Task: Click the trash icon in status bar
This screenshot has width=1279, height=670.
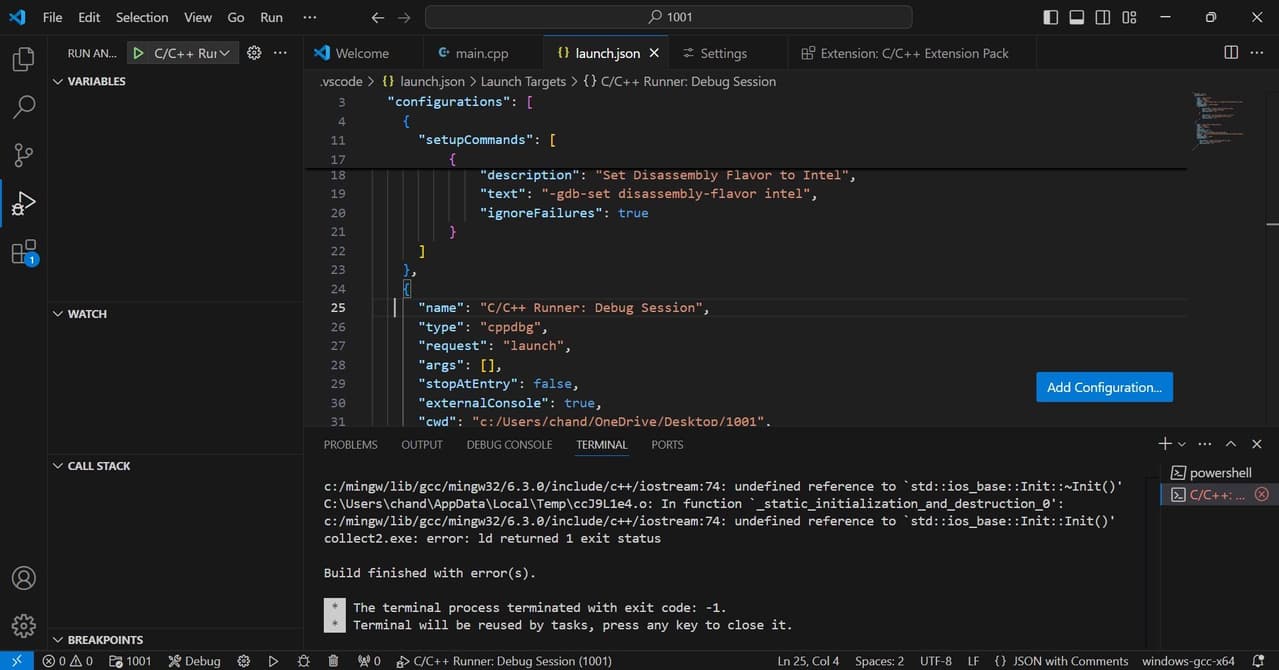Action: point(334,661)
